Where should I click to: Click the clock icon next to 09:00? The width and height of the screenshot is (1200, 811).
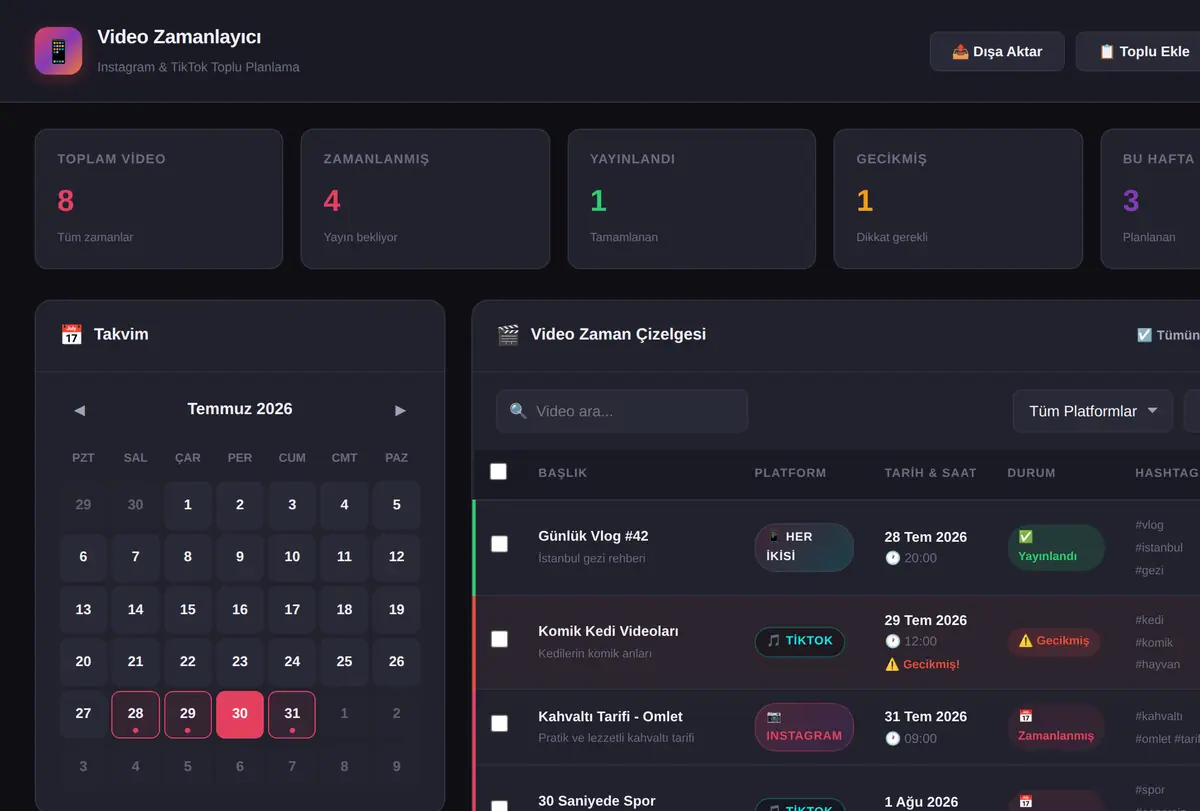(893, 739)
